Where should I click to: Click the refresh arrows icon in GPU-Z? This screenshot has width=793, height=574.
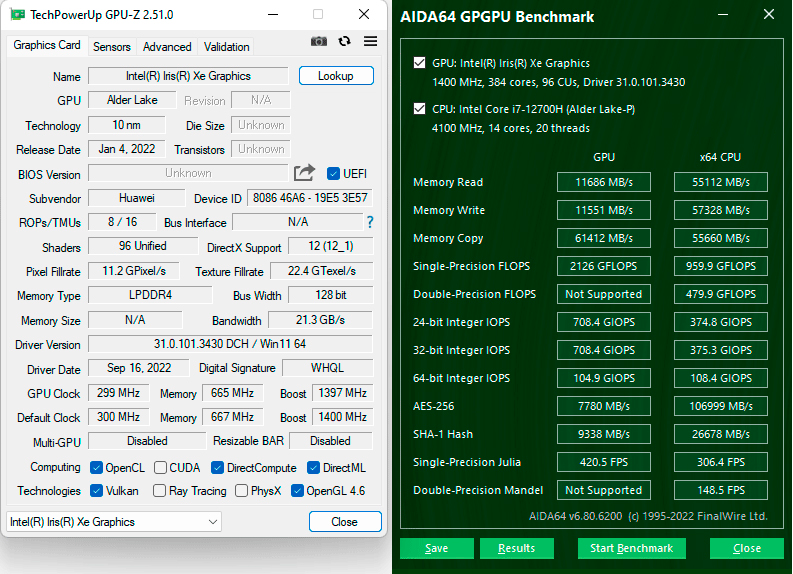coord(345,41)
